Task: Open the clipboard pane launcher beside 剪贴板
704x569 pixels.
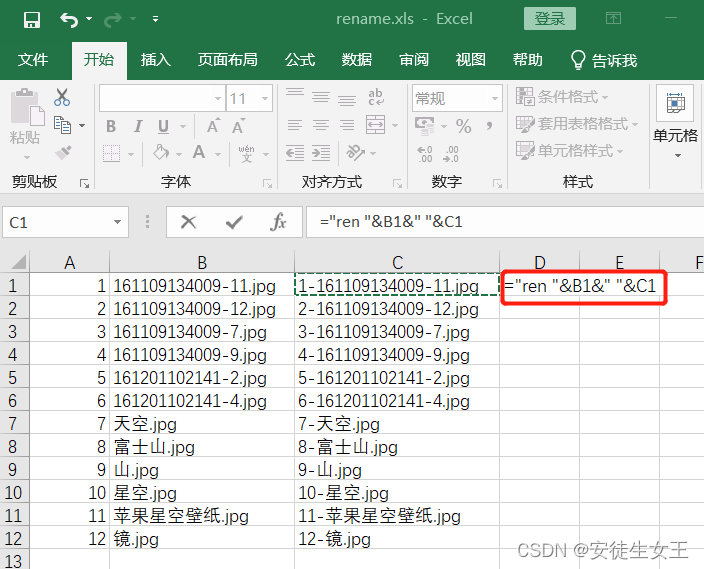Action: (x=84, y=183)
